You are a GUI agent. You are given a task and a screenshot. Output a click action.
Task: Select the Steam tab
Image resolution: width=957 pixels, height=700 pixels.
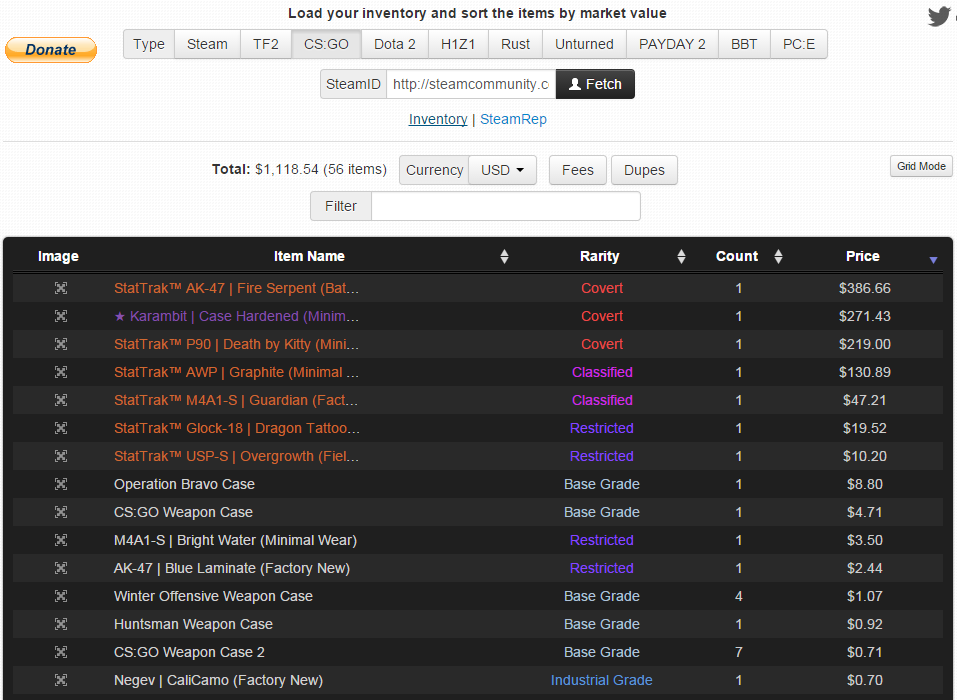pos(208,44)
